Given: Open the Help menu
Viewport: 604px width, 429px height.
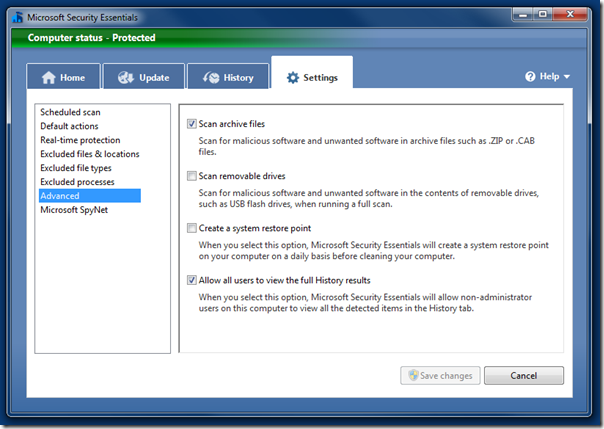Looking at the screenshot, I should coord(547,76).
